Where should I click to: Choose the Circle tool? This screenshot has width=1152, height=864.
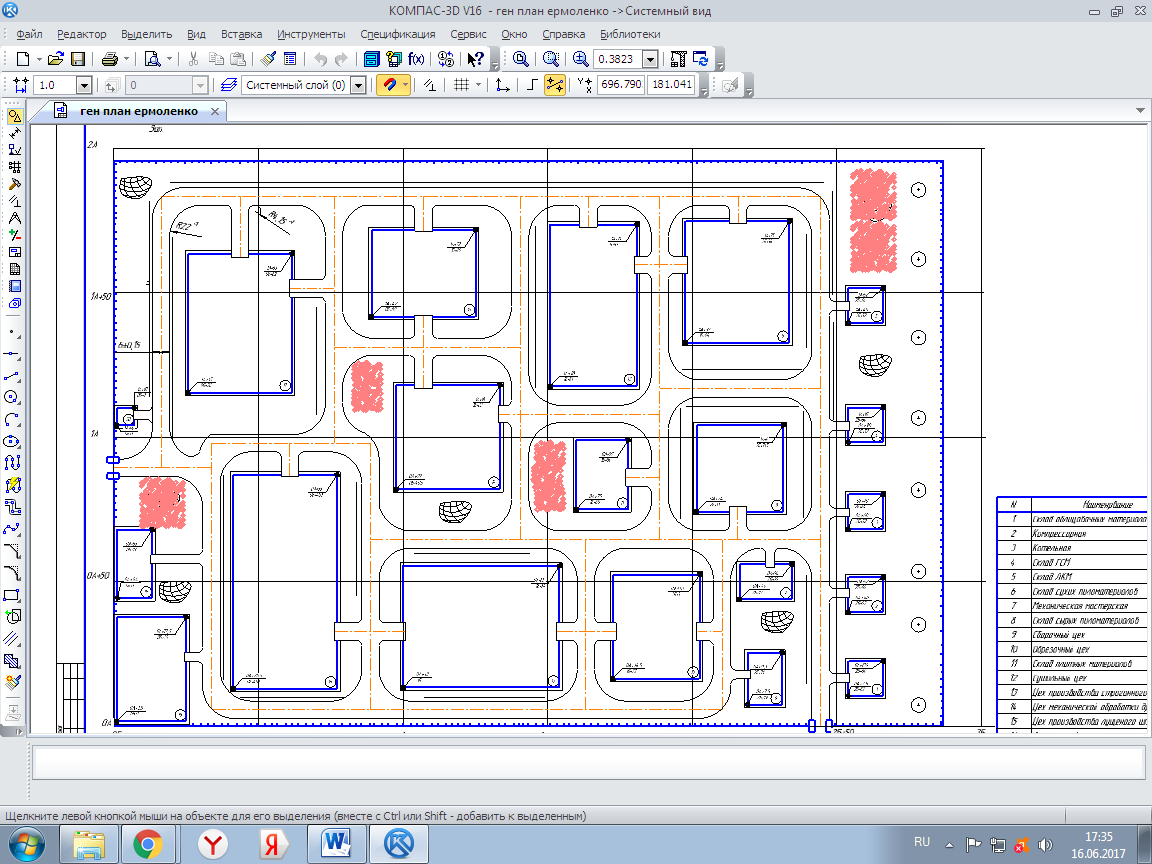point(11,397)
